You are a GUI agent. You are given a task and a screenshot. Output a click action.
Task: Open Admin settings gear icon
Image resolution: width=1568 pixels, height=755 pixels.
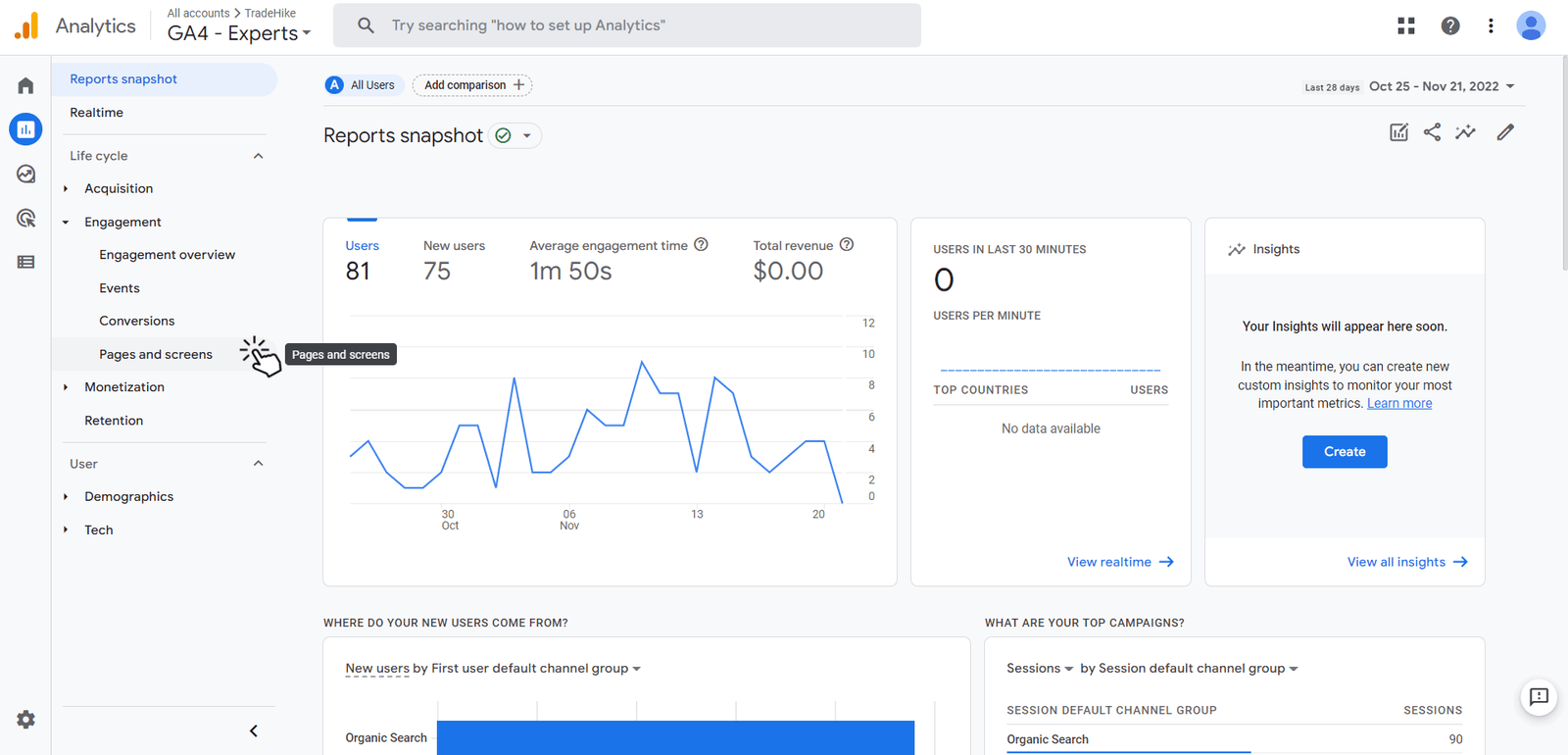coord(25,720)
